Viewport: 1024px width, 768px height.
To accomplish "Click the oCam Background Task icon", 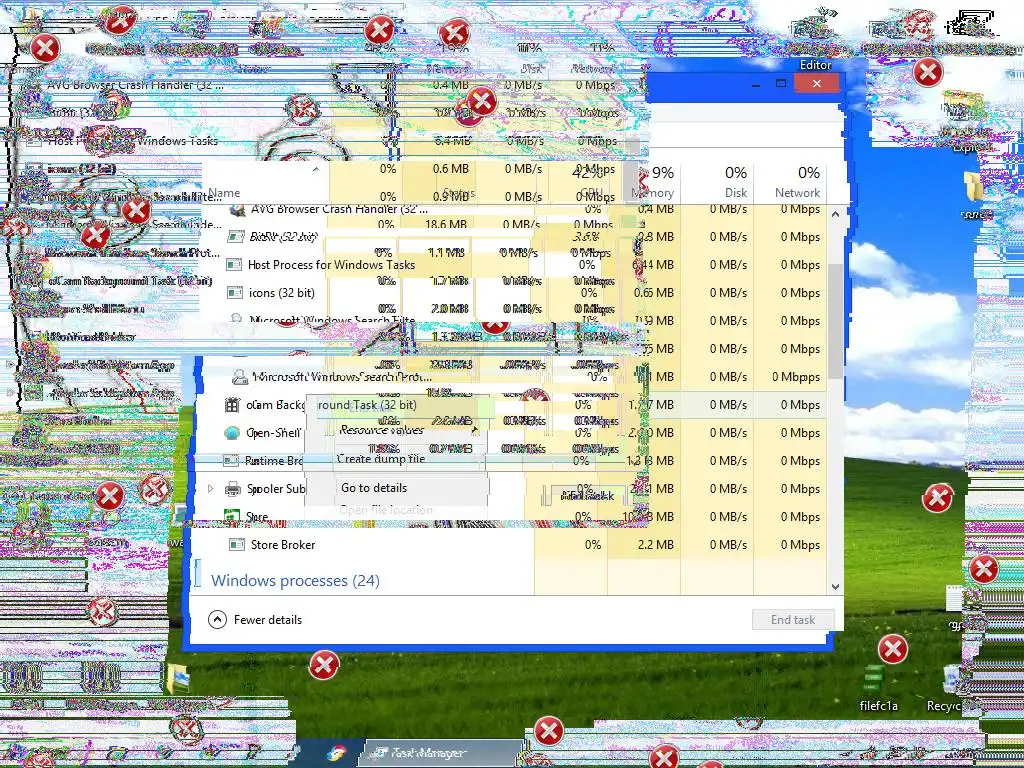I will click(232, 405).
